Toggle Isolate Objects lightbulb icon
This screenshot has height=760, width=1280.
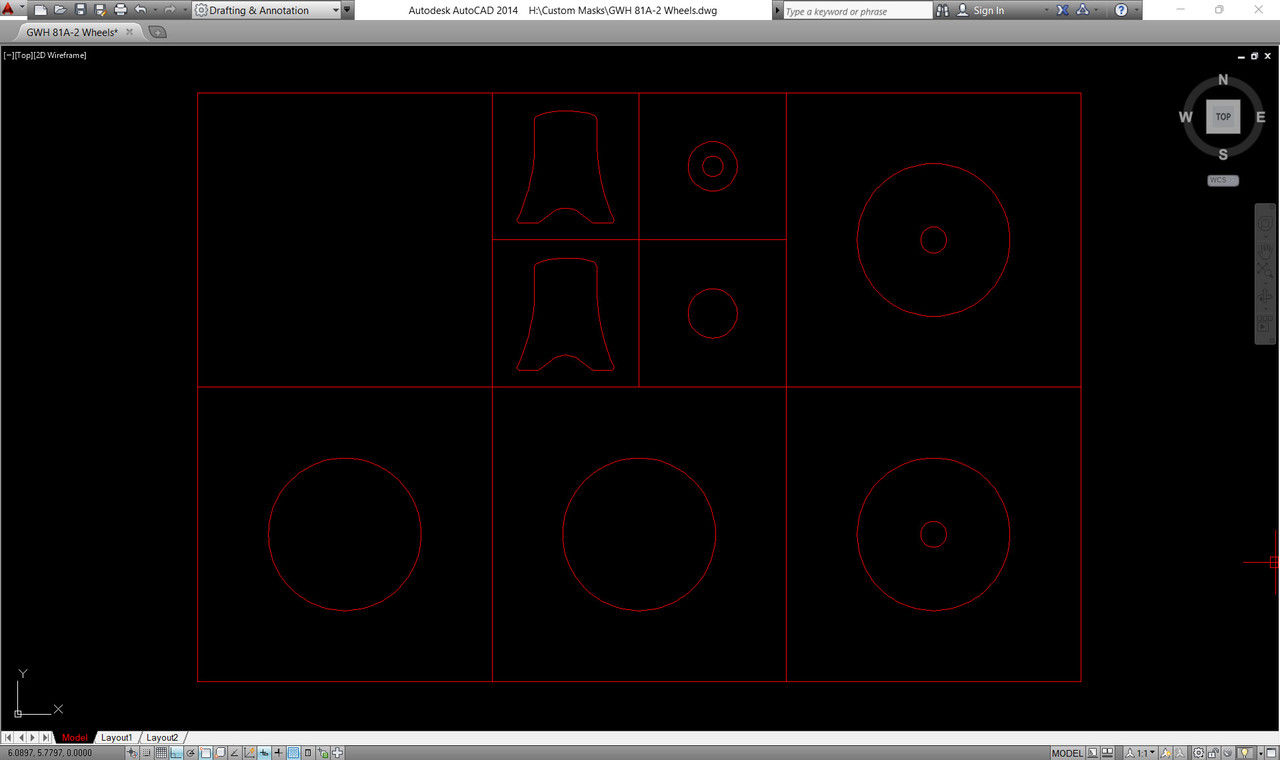pyautogui.click(x=1244, y=753)
